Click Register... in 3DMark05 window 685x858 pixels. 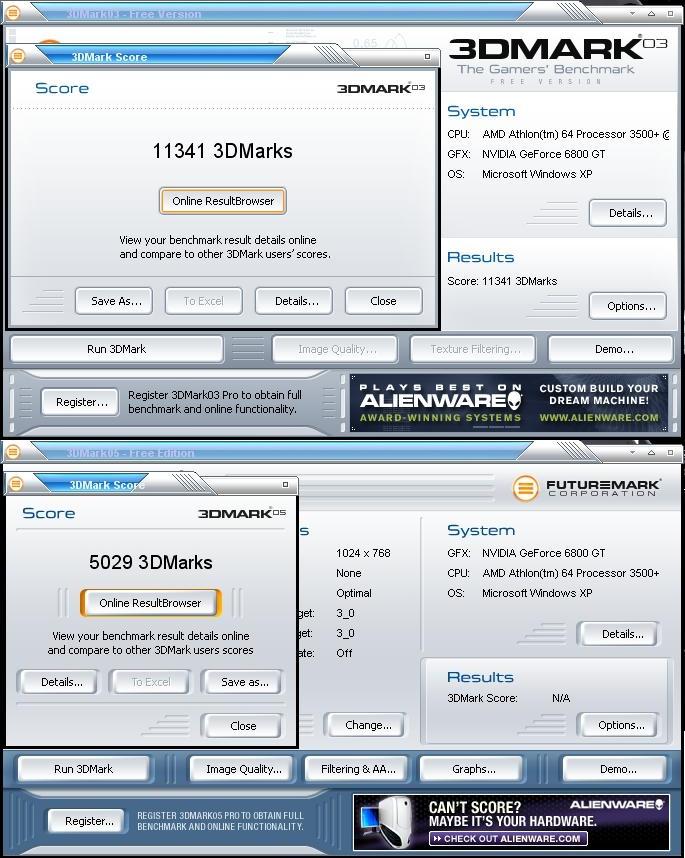coord(86,821)
